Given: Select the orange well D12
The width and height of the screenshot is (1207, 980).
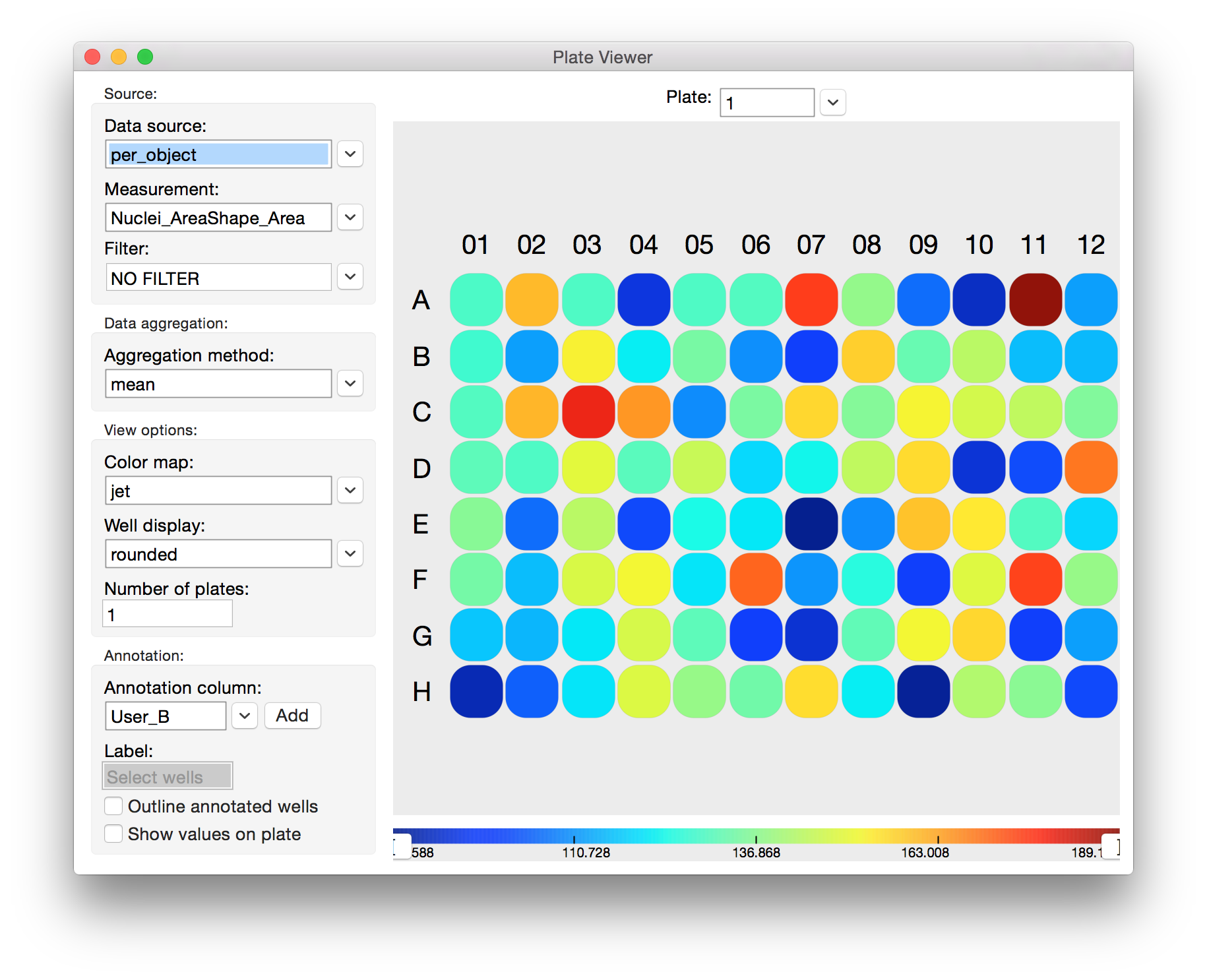Looking at the screenshot, I should (x=1091, y=468).
